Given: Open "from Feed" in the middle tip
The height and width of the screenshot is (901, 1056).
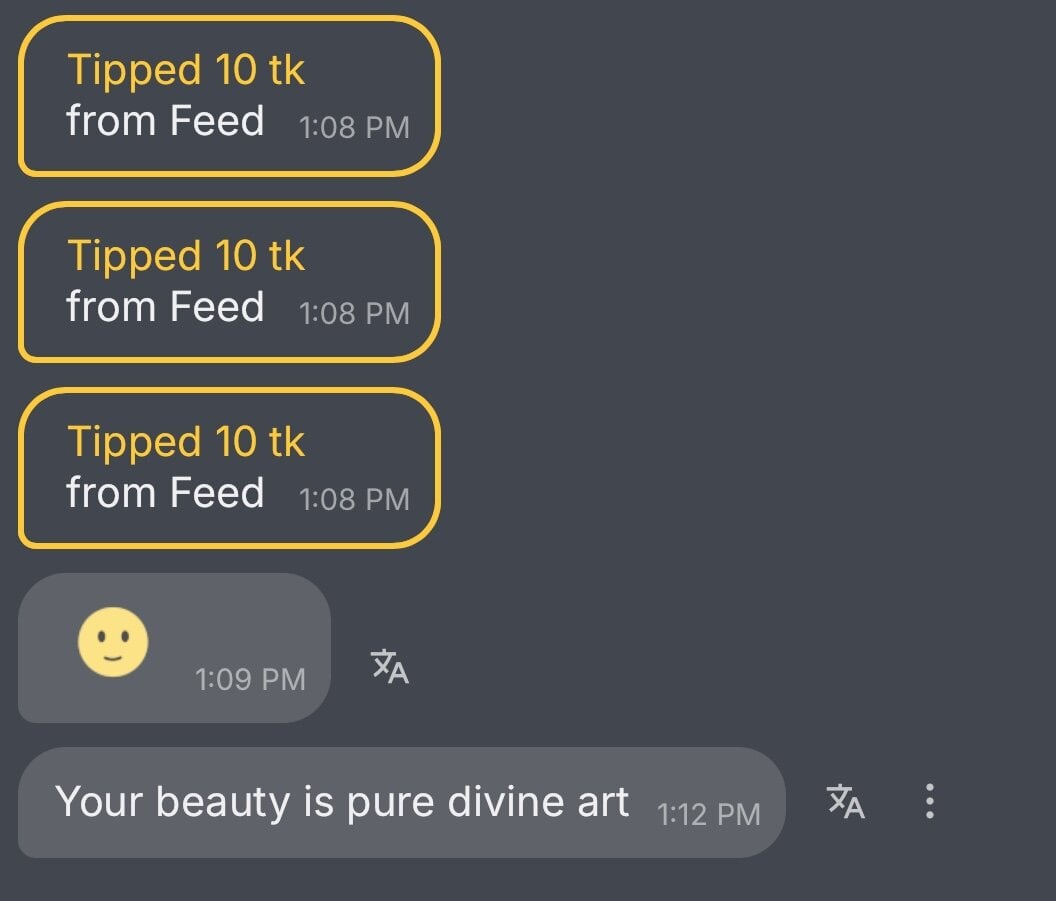Looking at the screenshot, I should (165, 307).
